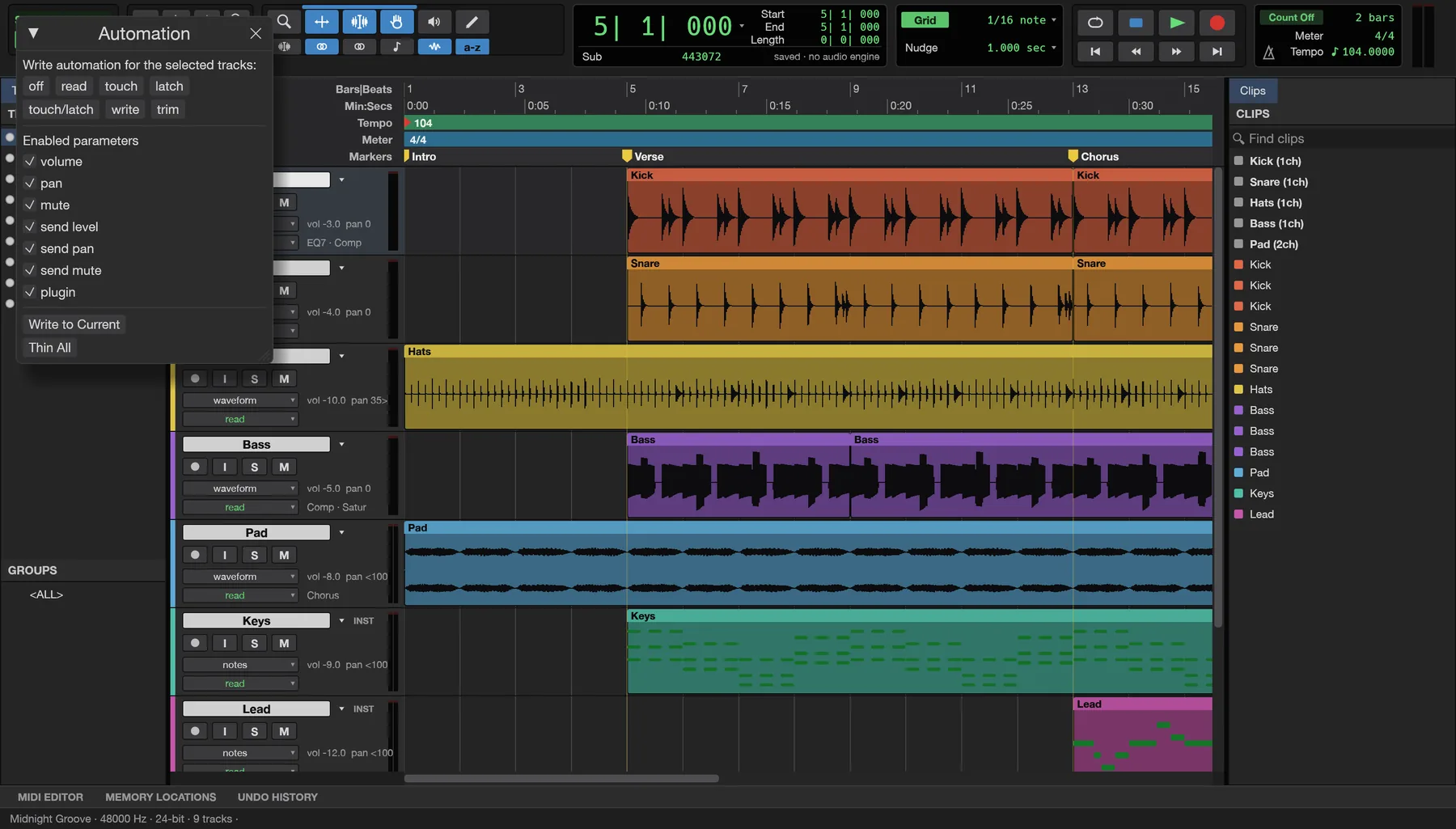Select the Selector waveform cursor tool
Image resolution: width=1456 pixels, height=829 pixels.
[359, 22]
